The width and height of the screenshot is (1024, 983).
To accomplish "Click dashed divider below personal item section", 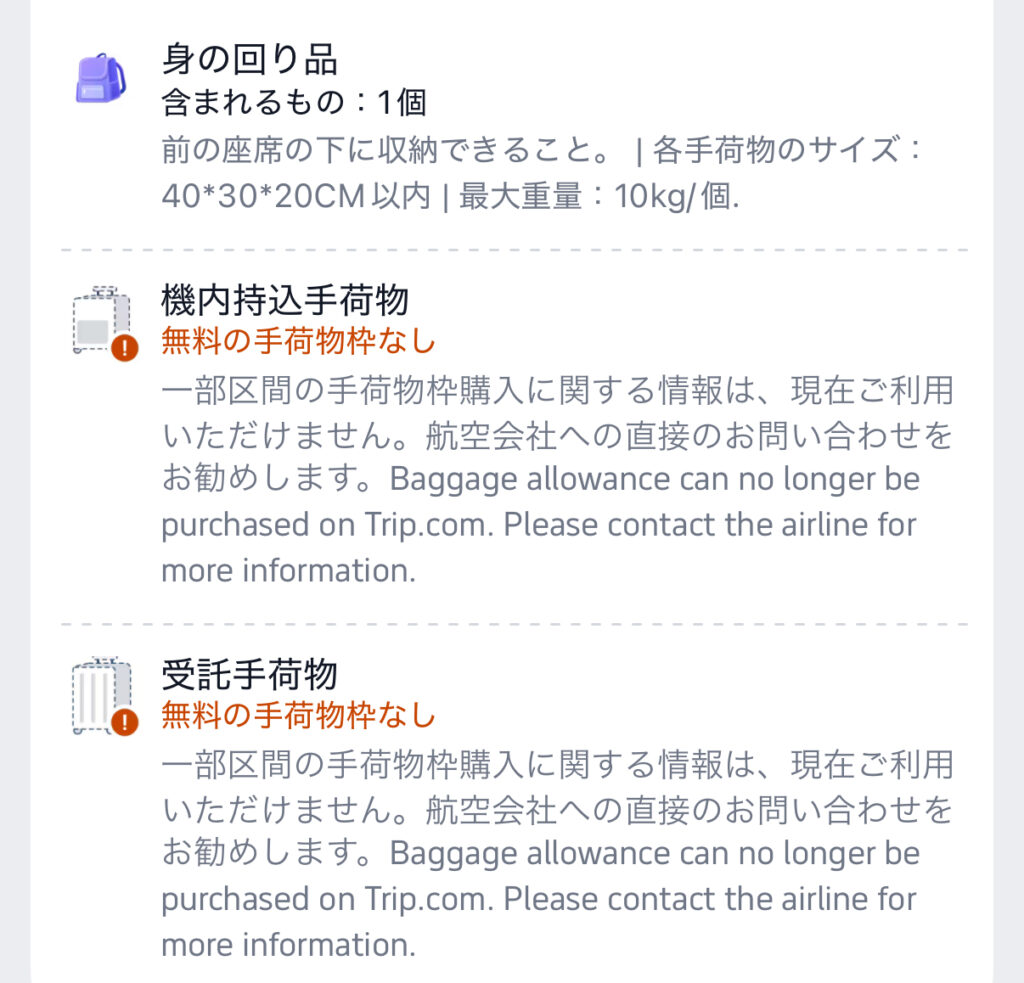I will coord(515,250).
